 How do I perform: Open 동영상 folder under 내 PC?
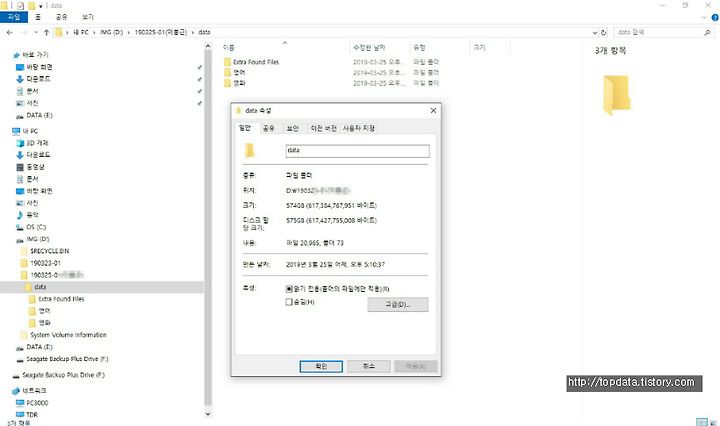tap(31, 167)
